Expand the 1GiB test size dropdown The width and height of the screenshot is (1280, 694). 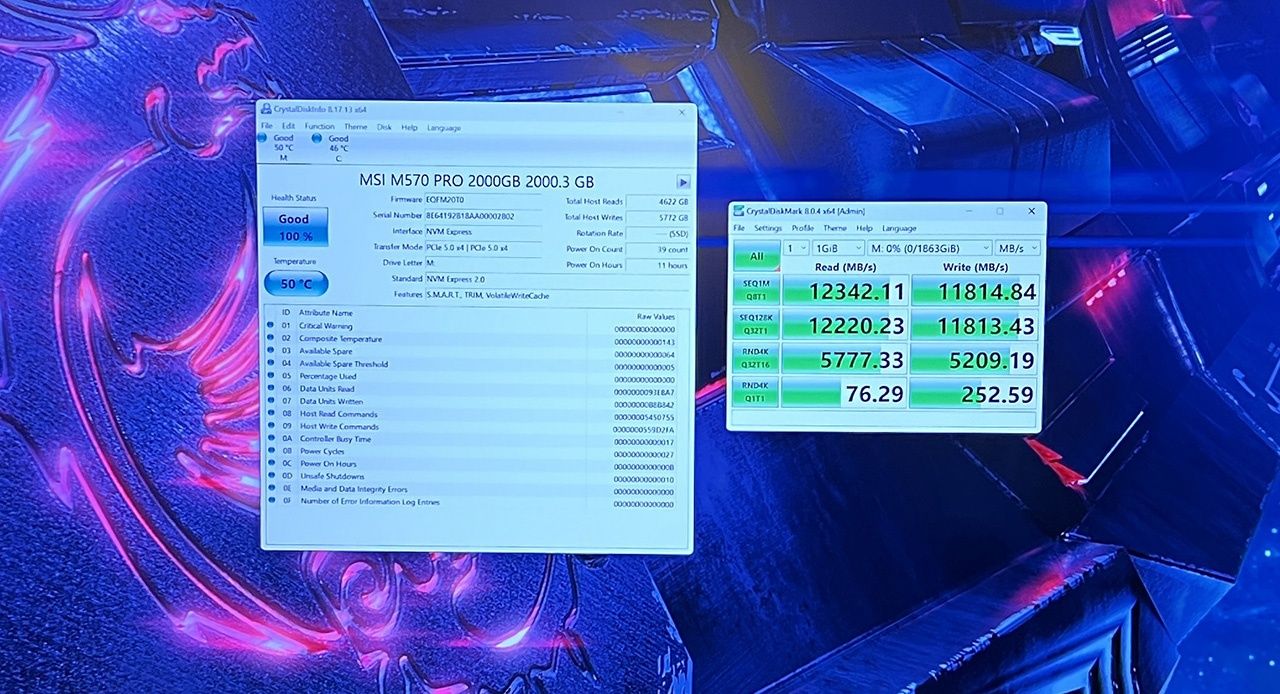tap(839, 248)
